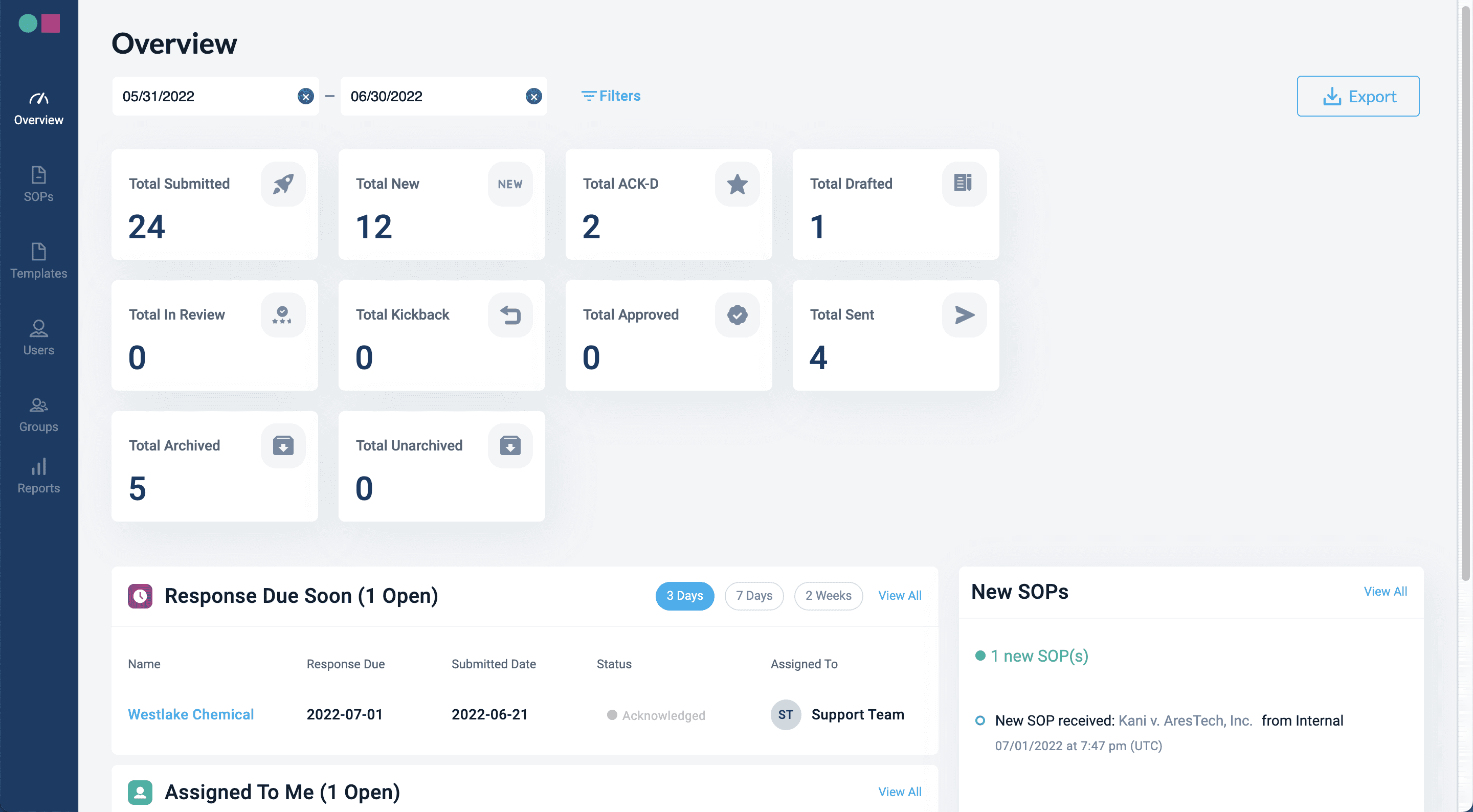Click the Total Drafted document icon
The image size is (1473, 812).
964,184
